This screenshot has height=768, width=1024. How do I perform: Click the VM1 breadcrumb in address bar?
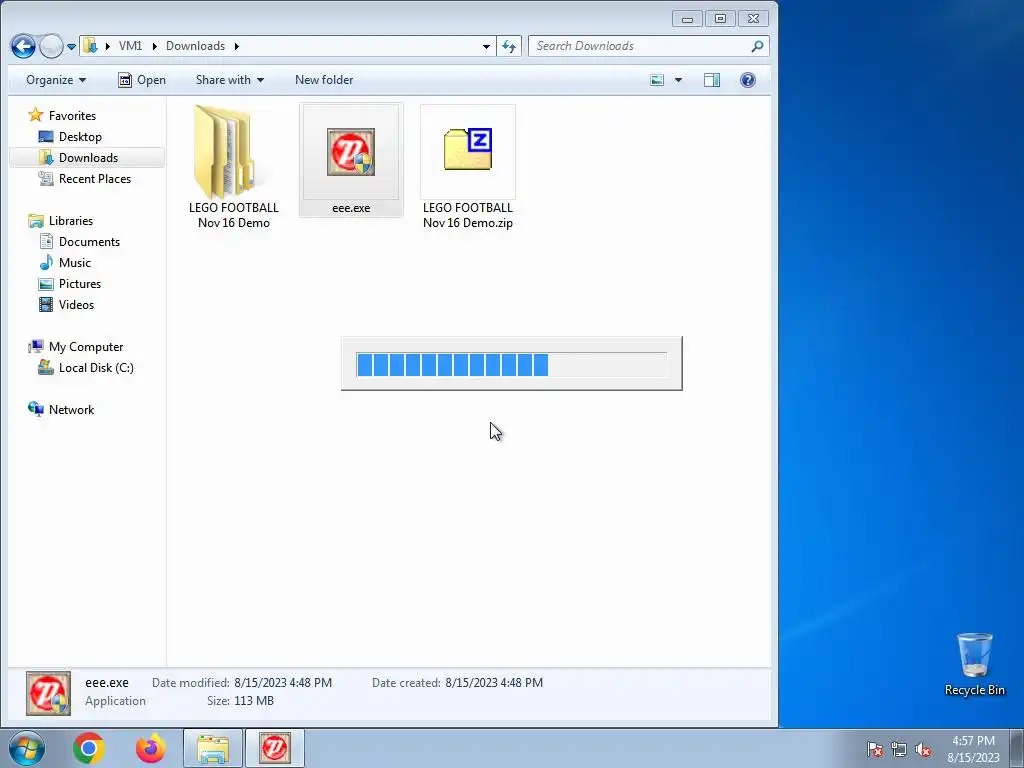coord(131,46)
